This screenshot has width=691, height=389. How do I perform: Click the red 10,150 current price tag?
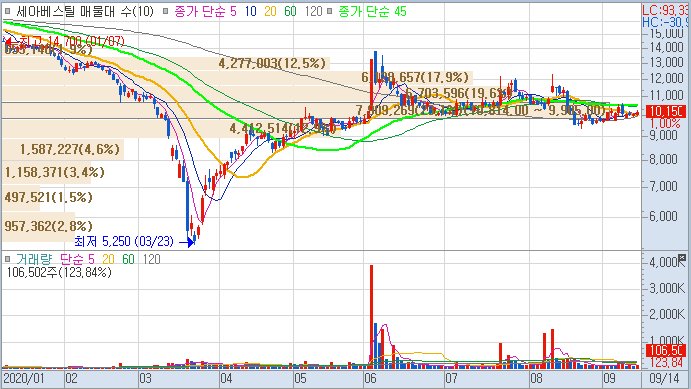(x=666, y=111)
